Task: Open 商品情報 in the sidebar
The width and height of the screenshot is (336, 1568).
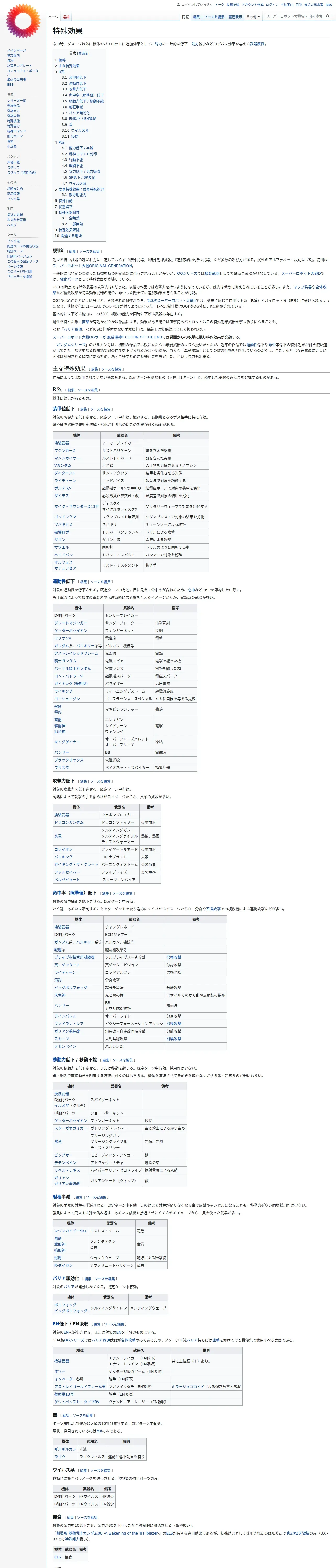Action: [13, 194]
